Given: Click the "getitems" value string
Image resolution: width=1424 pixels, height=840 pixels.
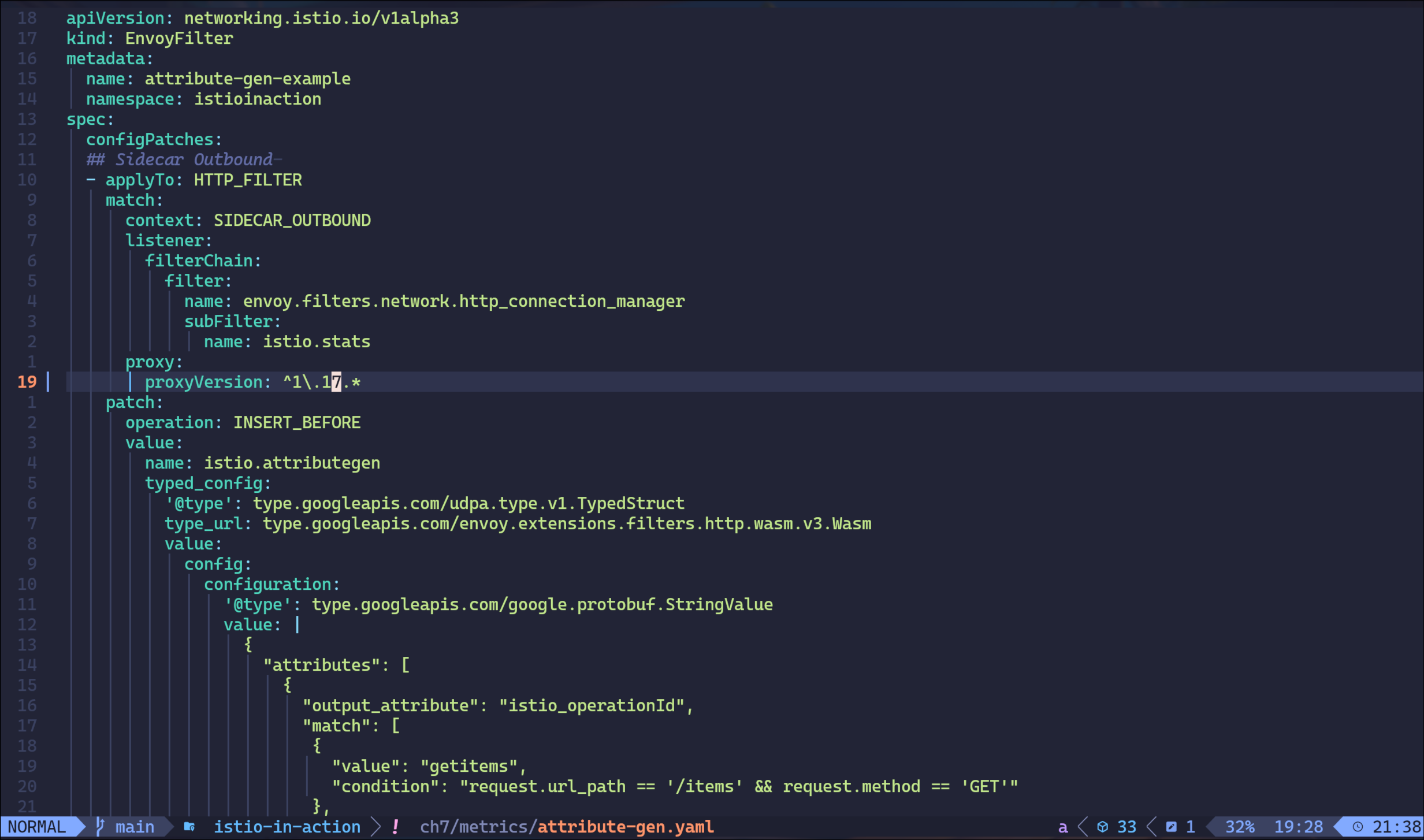Looking at the screenshot, I should [469, 766].
